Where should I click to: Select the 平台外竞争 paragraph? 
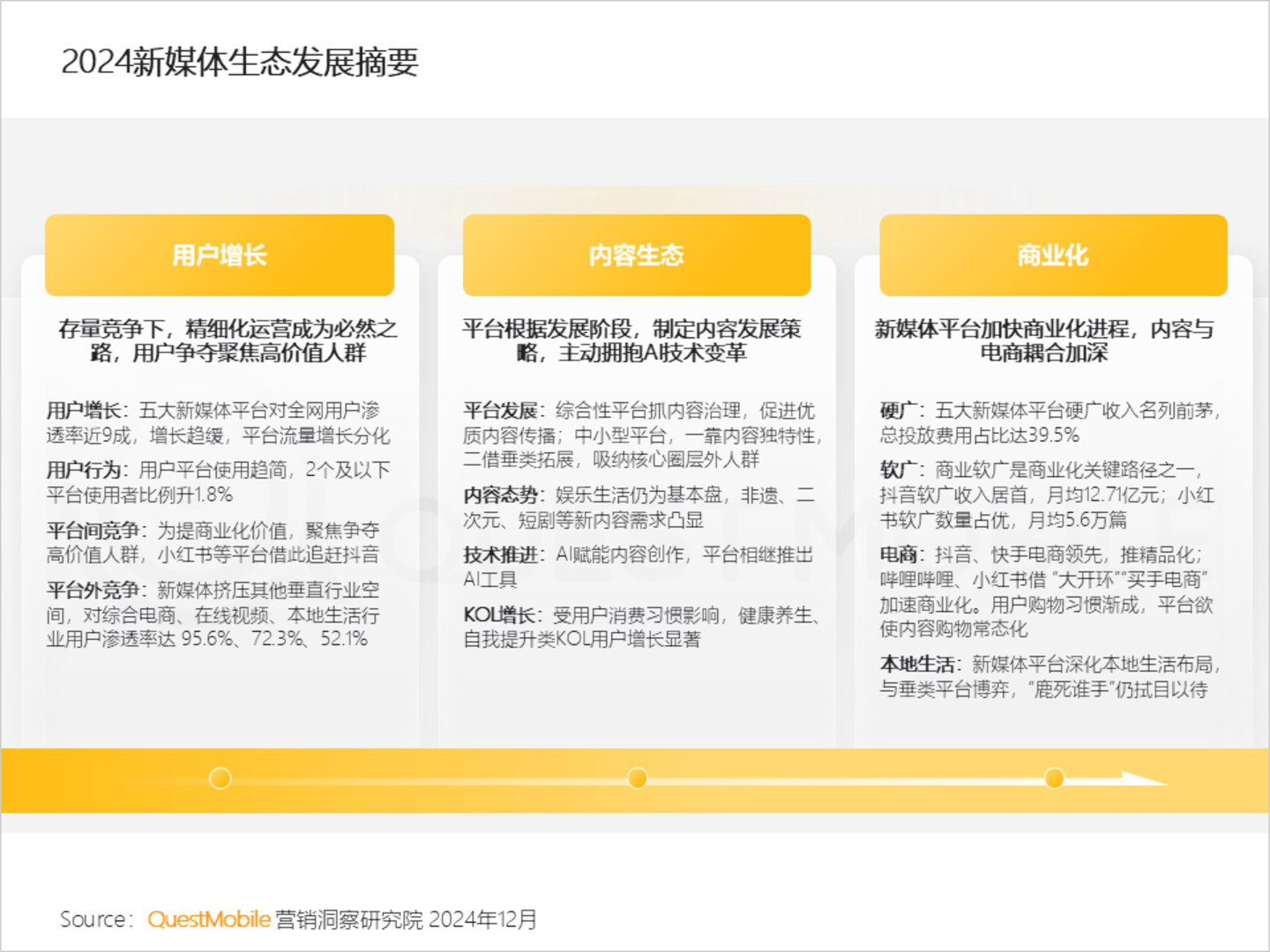tap(213, 614)
